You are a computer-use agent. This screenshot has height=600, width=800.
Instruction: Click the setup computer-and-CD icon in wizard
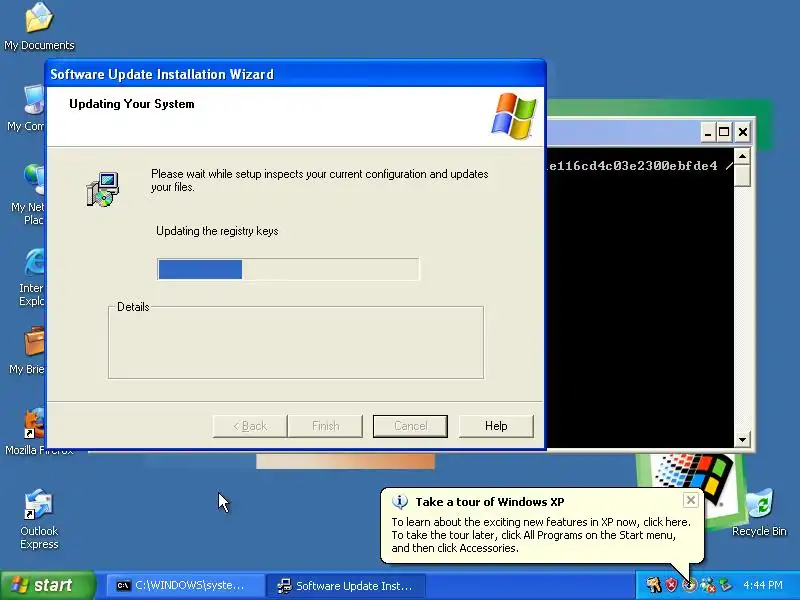click(x=103, y=189)
